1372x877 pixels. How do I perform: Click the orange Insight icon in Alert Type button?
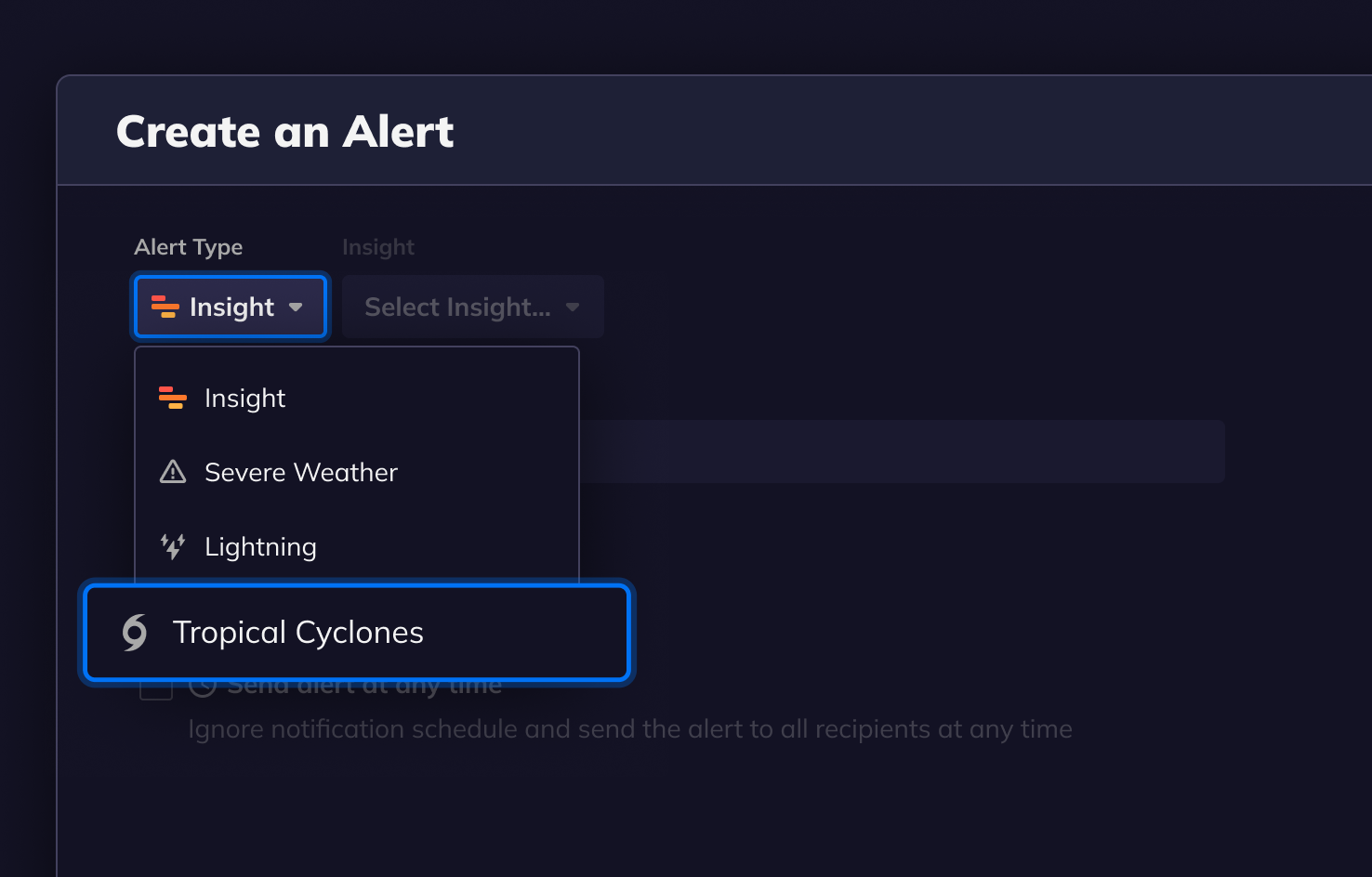coord(165,307)
